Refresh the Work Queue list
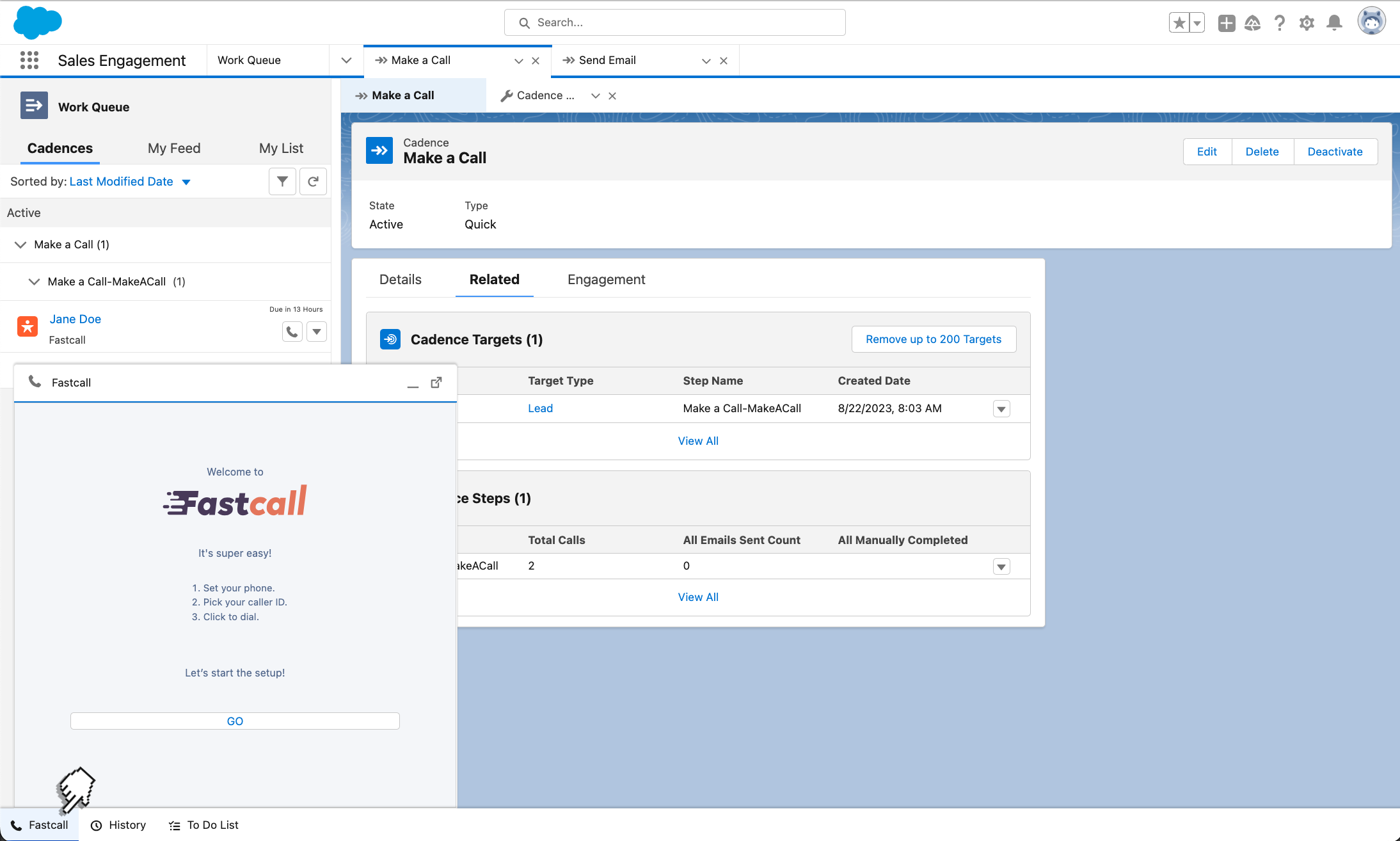 pos(313,182)
